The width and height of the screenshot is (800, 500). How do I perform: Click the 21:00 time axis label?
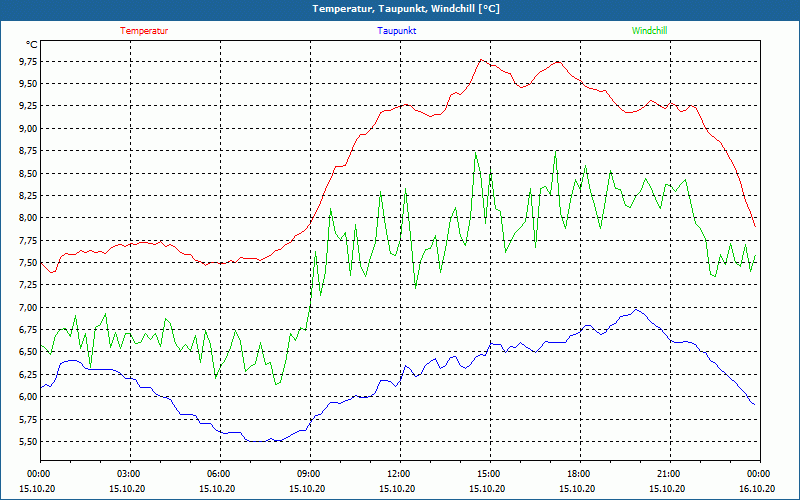coord(670,473)
